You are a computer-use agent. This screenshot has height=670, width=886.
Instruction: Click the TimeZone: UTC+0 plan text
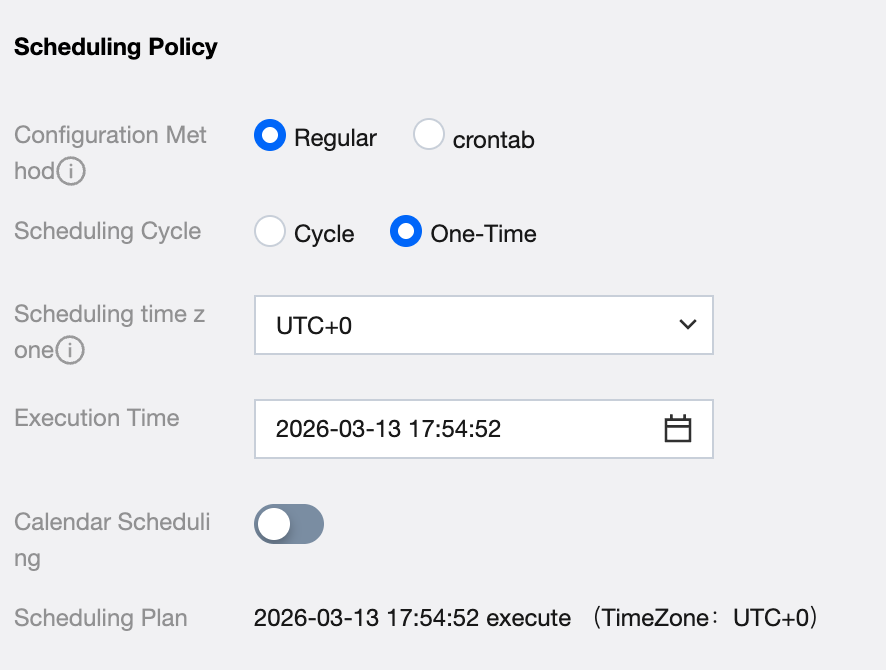coord(705,618)
